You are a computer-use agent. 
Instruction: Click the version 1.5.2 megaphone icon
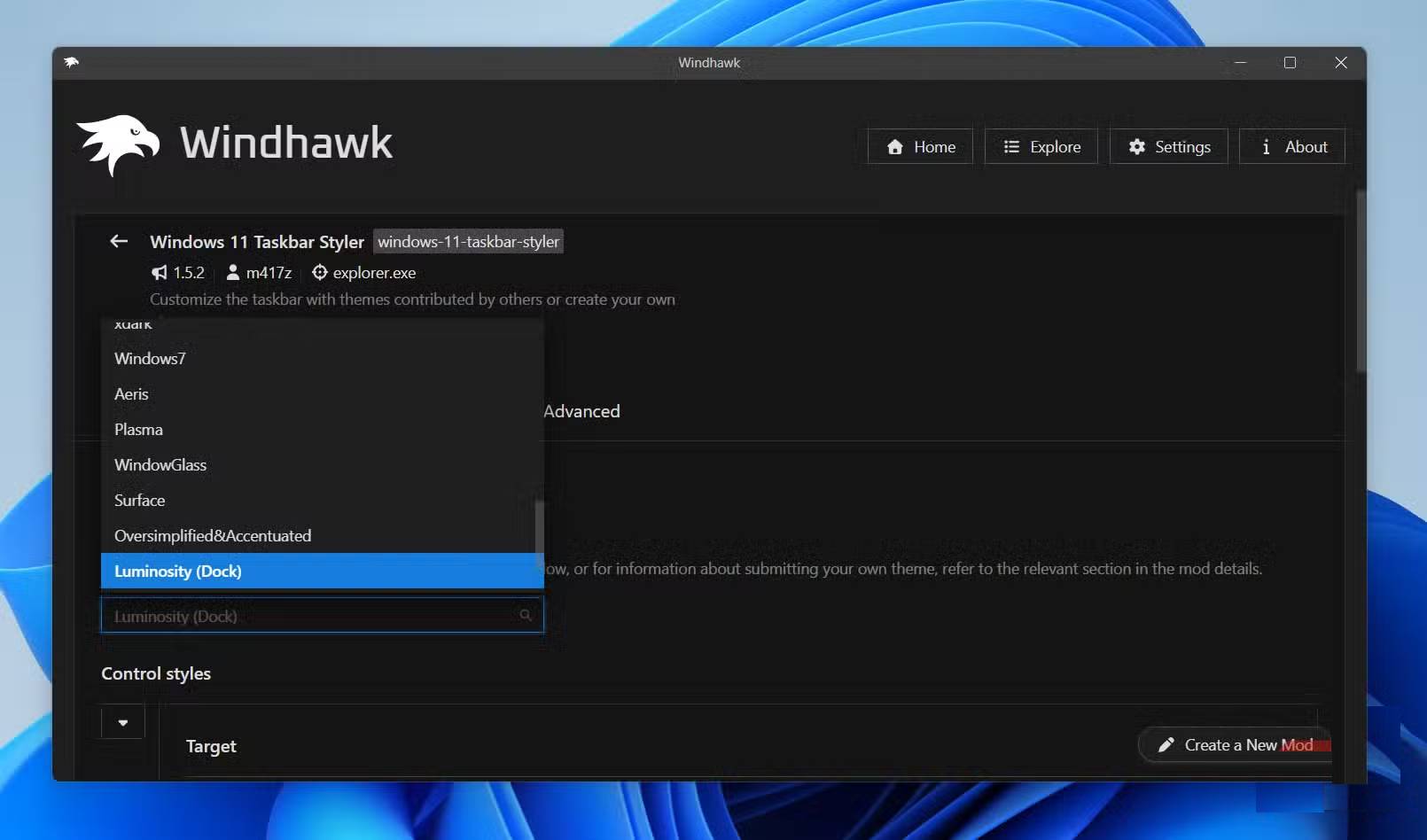pyautogui.click(x=160, y=273)
